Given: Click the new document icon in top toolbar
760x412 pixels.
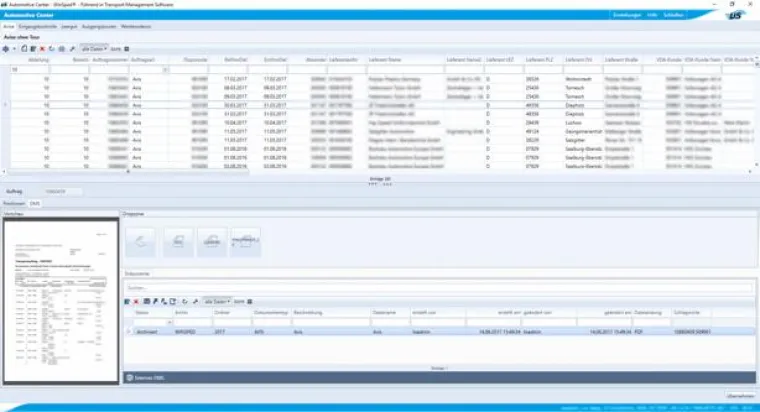Looking at the screenshot, I should 23,48.
